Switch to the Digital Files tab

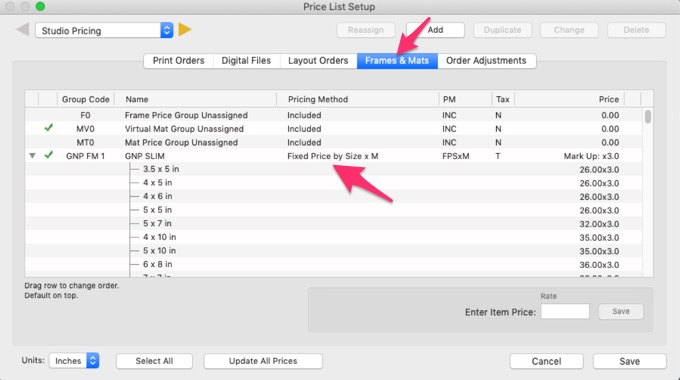pyautogui.click(x=246, y=61)
